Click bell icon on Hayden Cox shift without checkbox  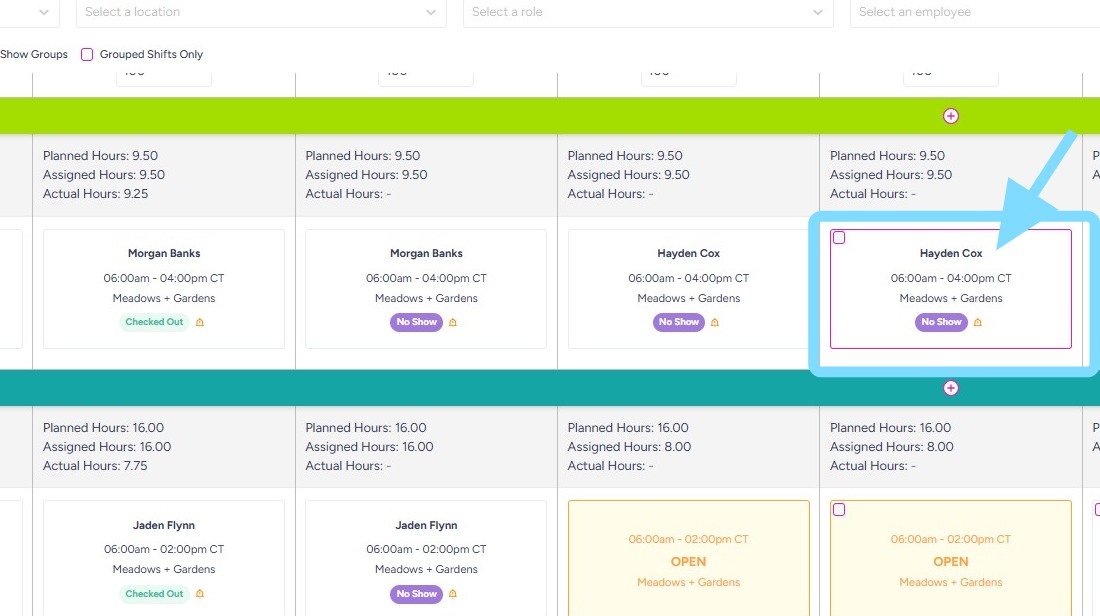click(x=714, y=323)
